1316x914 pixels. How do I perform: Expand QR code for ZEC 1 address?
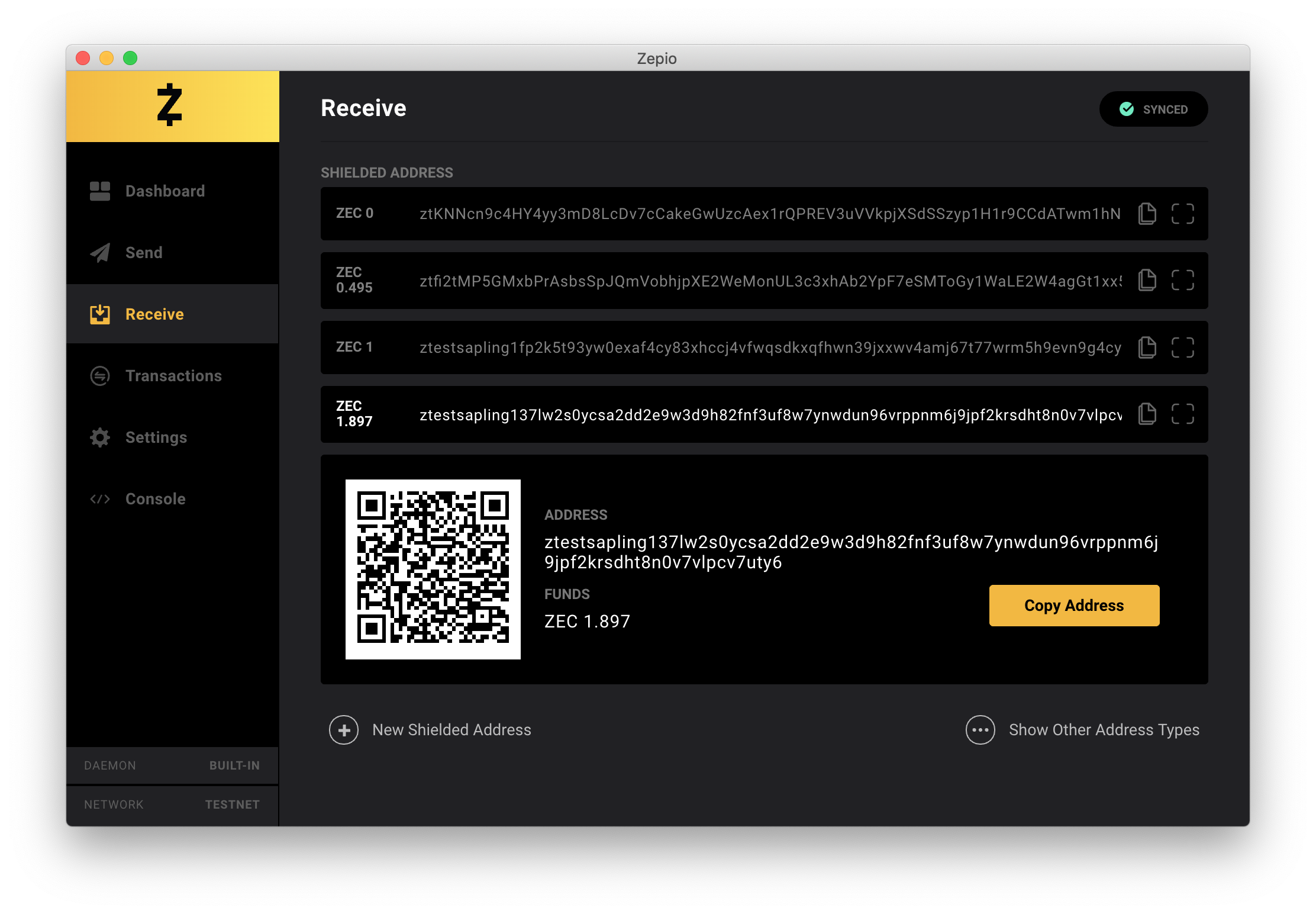point(1182,347)
